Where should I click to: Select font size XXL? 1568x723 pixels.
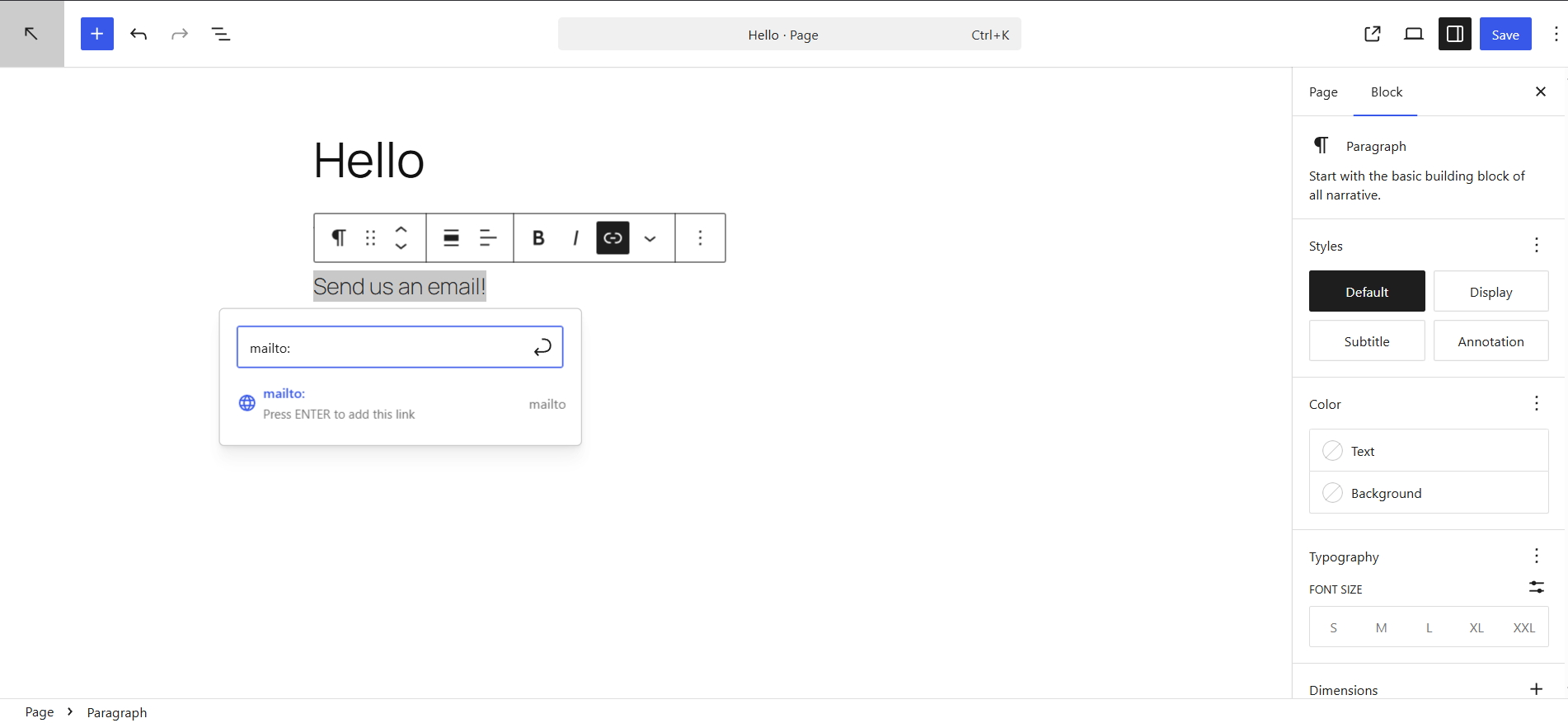pos(1524,627)
